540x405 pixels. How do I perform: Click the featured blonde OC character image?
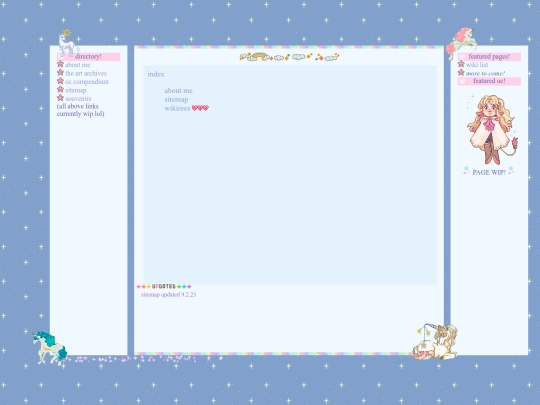492,129
